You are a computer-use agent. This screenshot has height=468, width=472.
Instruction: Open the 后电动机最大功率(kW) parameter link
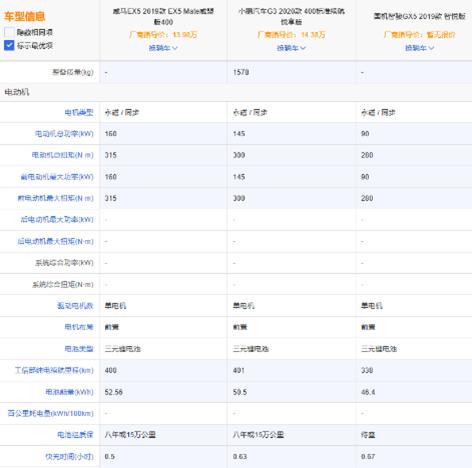[x=57, y=220]
